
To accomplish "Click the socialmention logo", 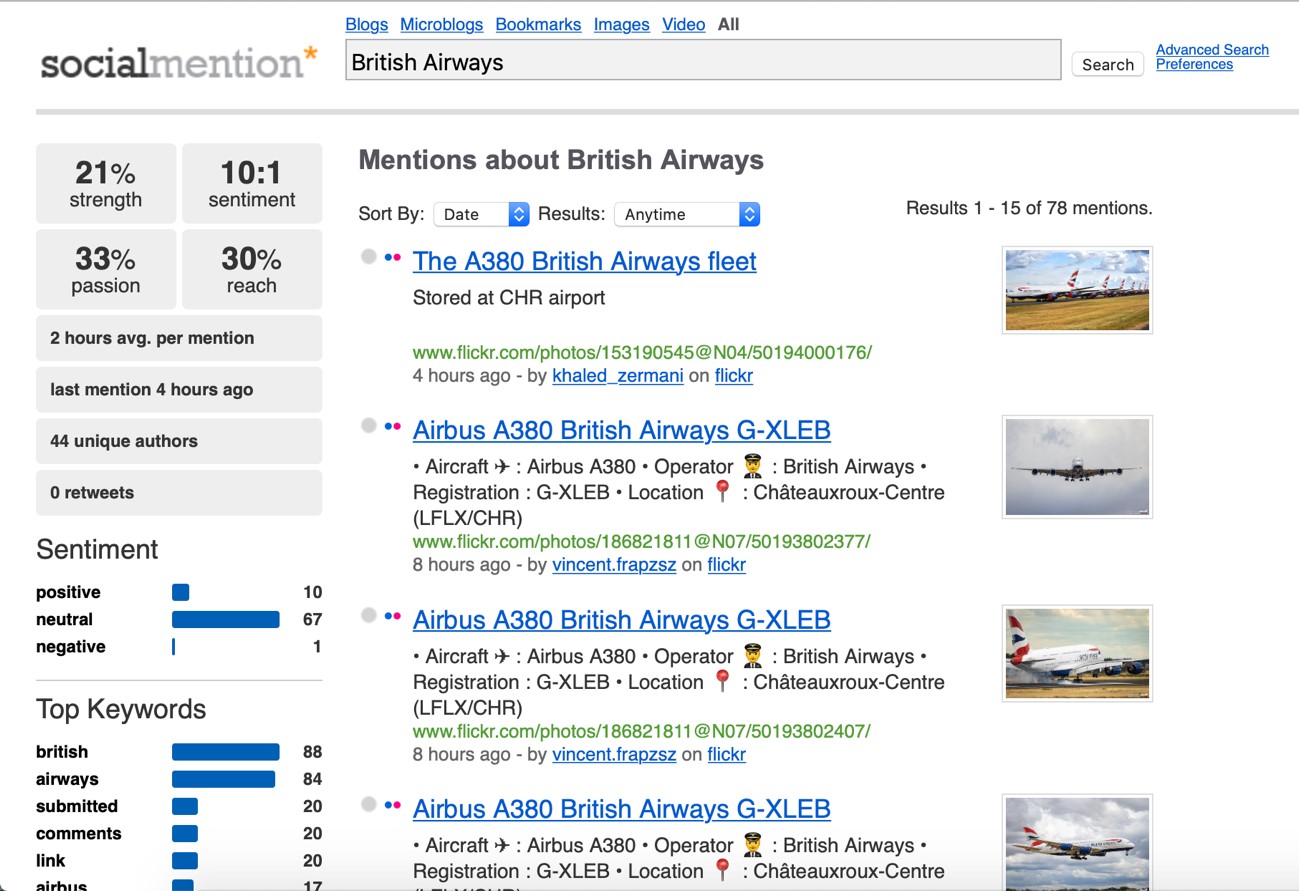I will tap(179, 63).
